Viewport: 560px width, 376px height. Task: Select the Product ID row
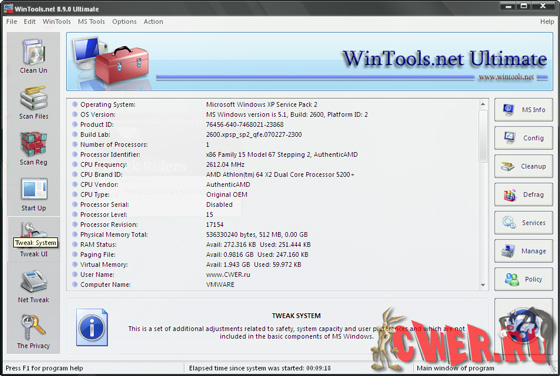click(x=273, y=125)
